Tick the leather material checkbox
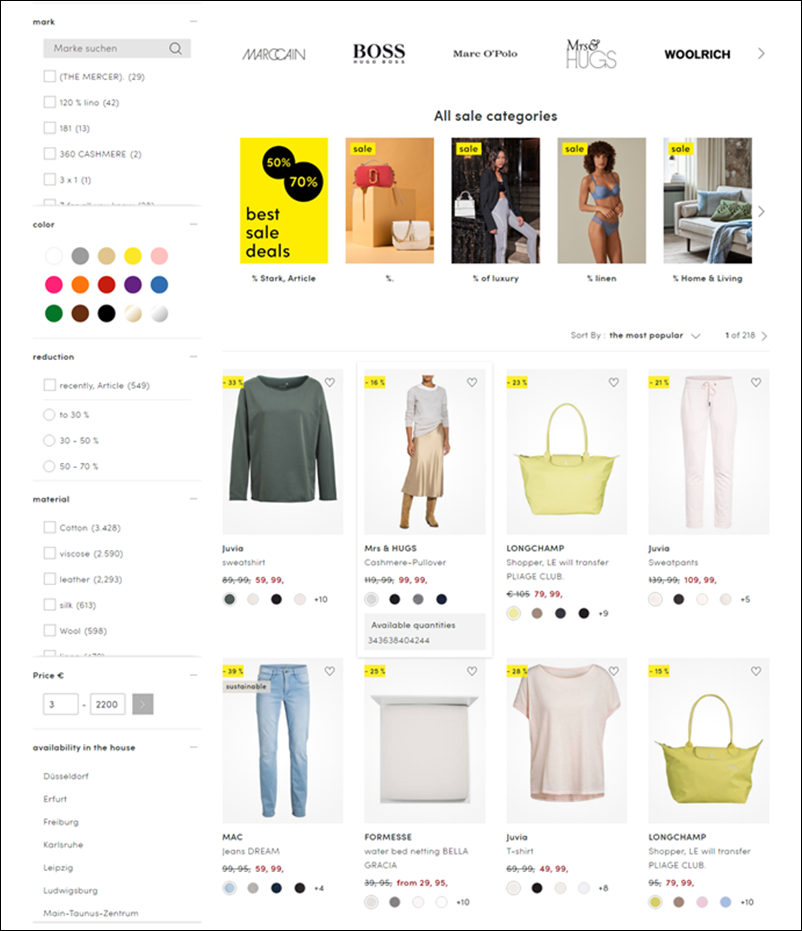This screenshot has width=802, height=931. click(50, 579)
